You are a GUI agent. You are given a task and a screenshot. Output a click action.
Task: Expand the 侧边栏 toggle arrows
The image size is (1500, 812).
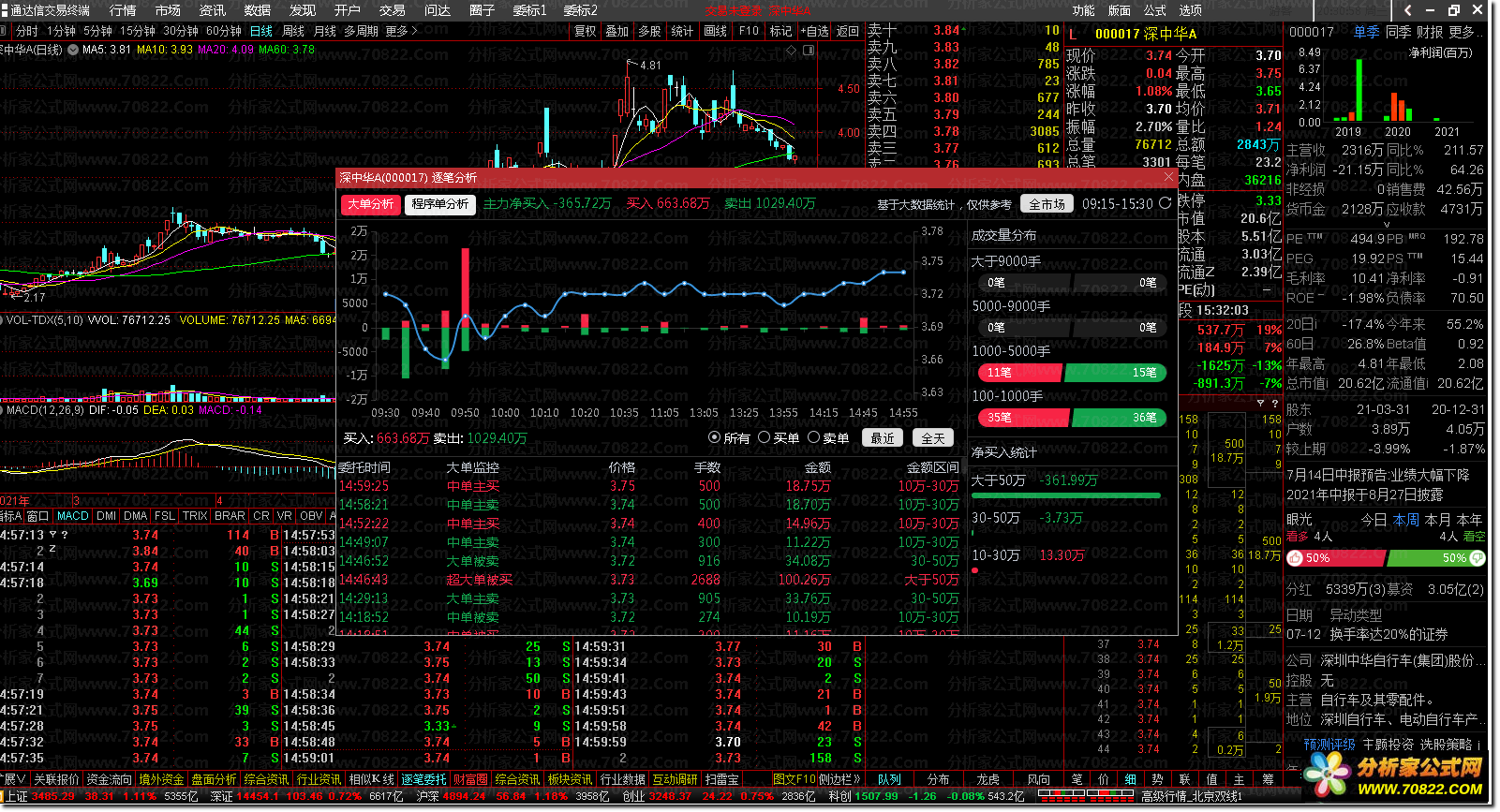[x=839, y=779]
